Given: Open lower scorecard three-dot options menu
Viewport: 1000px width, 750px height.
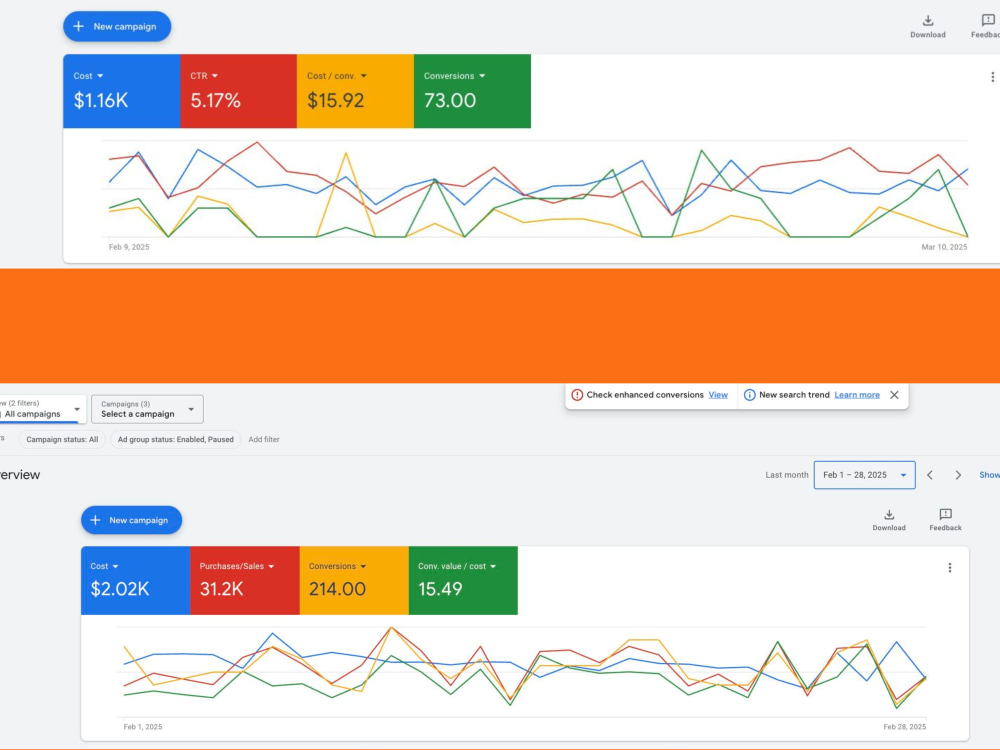Looking at the screenshot, I should pos(950,568).
